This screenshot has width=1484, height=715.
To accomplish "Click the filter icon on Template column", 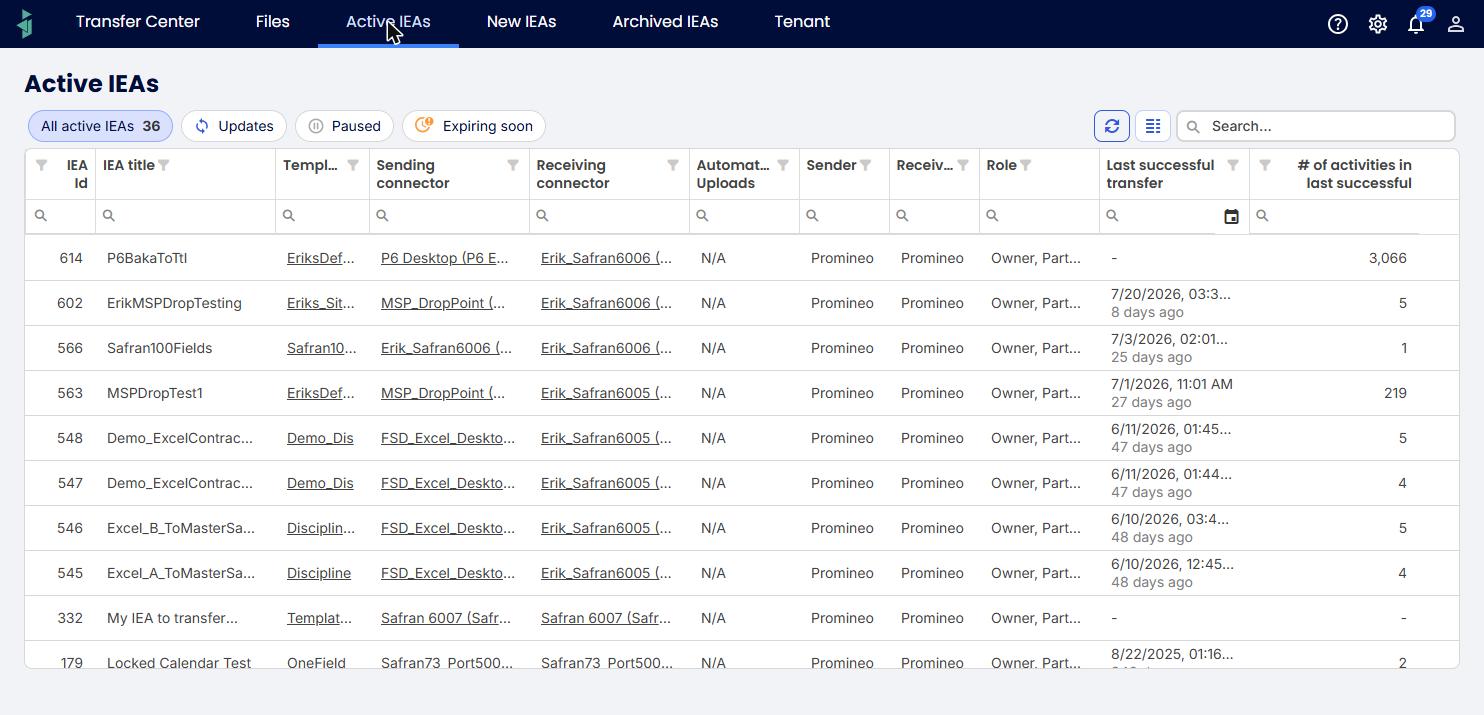I will [x=353, y=165].
